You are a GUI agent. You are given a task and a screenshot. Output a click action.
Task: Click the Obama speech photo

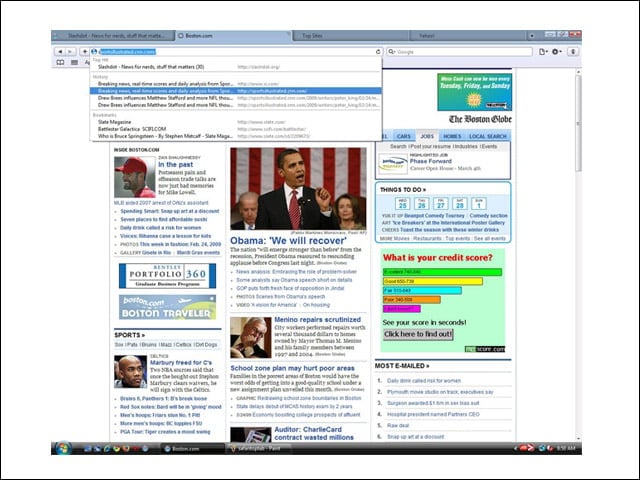pos(298,189)
